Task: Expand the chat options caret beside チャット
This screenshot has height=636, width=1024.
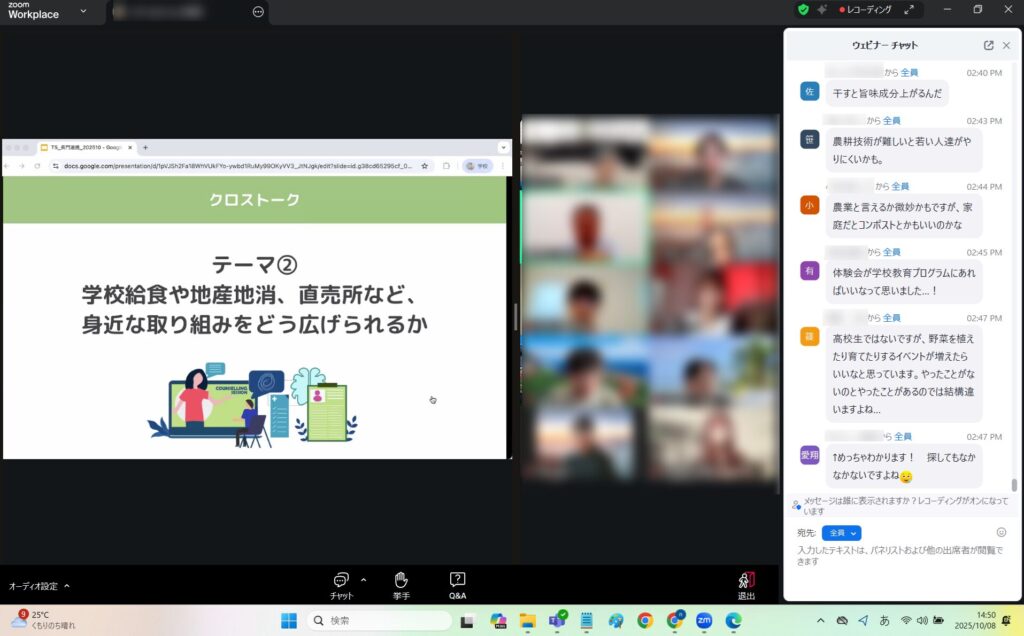Action: click(x=363, y=579)
